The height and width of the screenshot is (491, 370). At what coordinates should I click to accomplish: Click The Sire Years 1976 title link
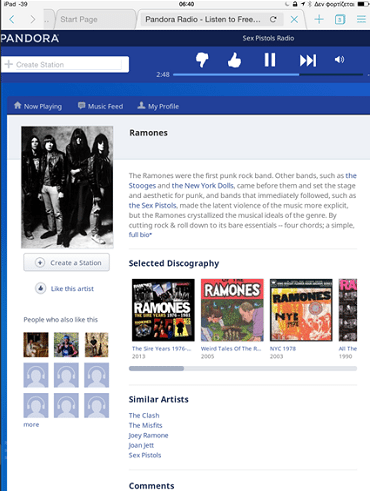162,349
